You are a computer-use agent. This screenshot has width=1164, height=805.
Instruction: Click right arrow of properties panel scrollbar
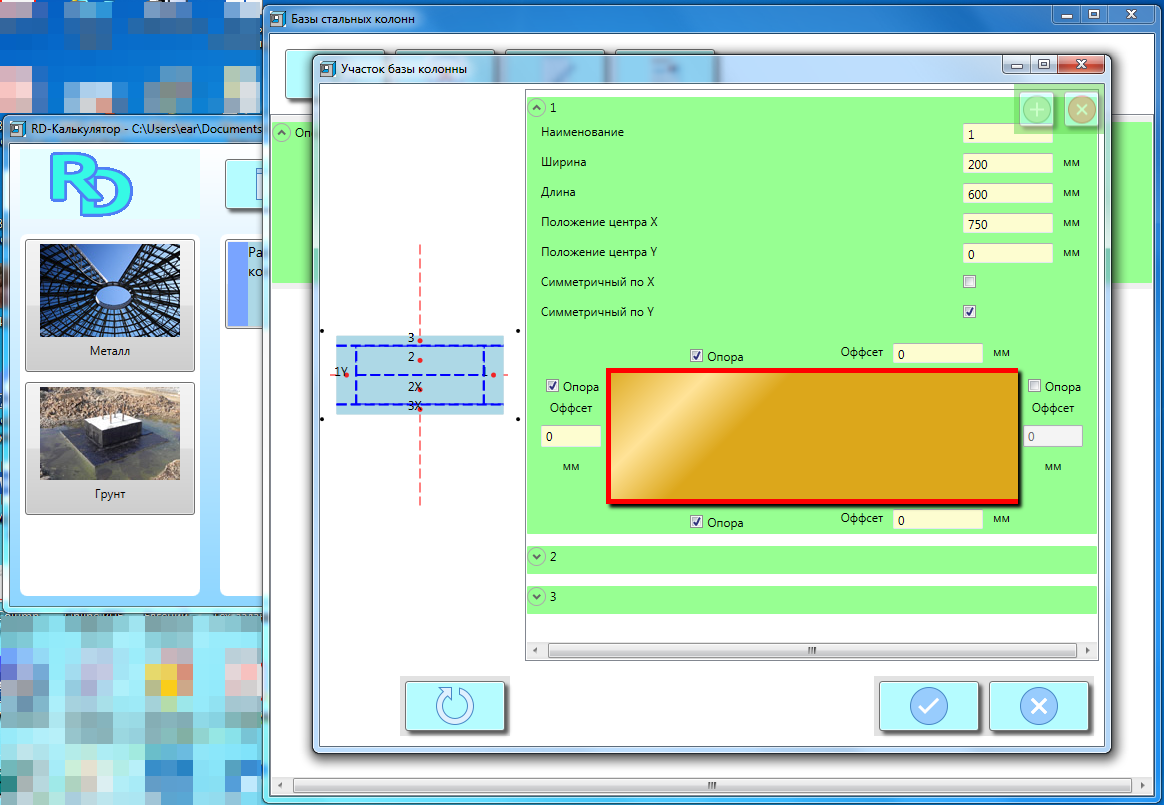[x=1088, y=651]
